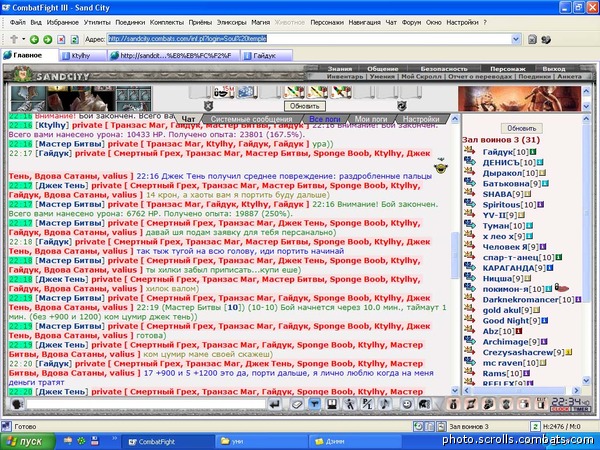Click the green forward navigation arrow

pyautogui.click(x=48, y=39)
